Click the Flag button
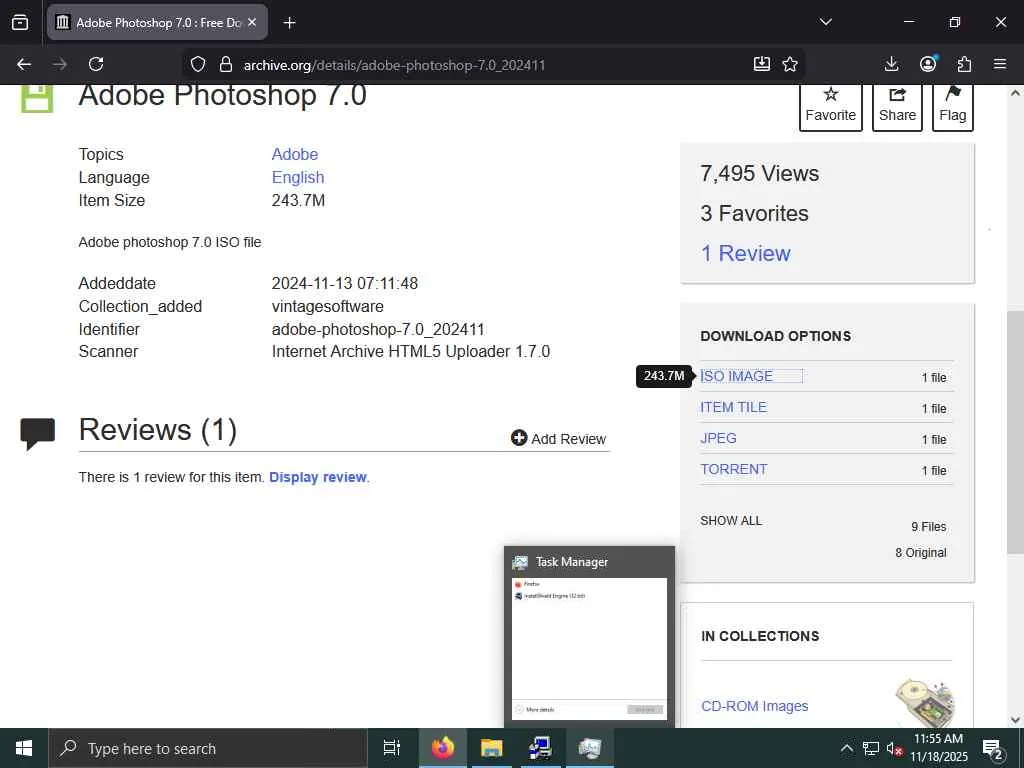Image resolution: width=1024 pixels, height=768 pixels. [x=953, y=106]
